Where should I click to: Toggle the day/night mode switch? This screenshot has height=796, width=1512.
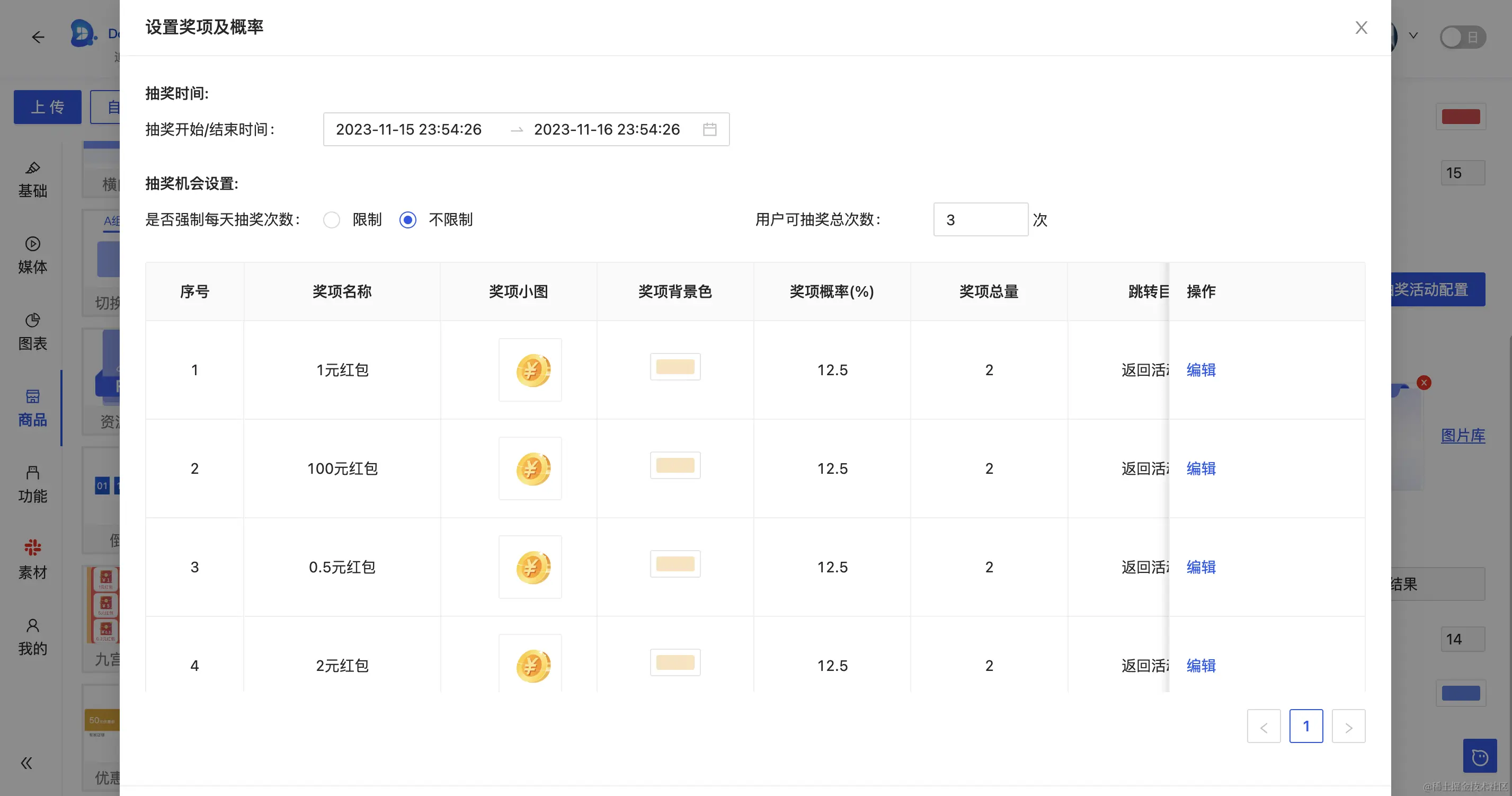[x=1462, y=37]
